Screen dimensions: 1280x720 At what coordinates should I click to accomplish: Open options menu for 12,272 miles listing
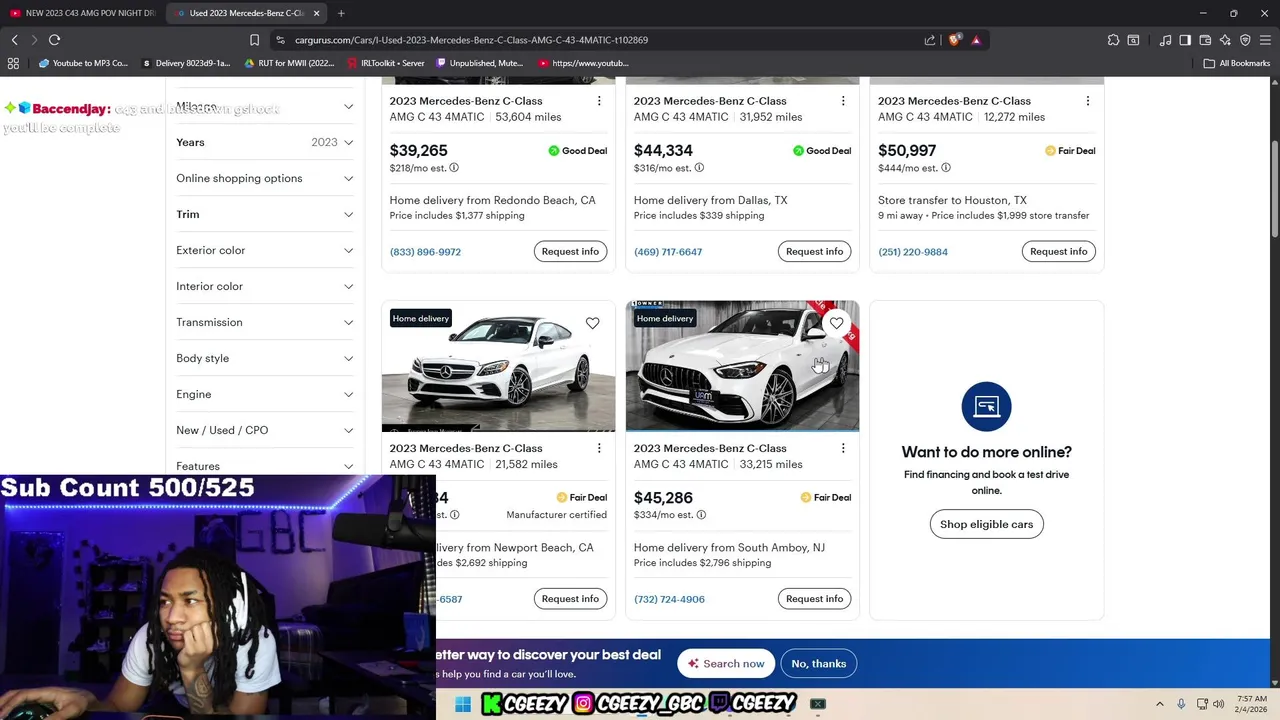pyautogui.click(x=1087, y=101)
